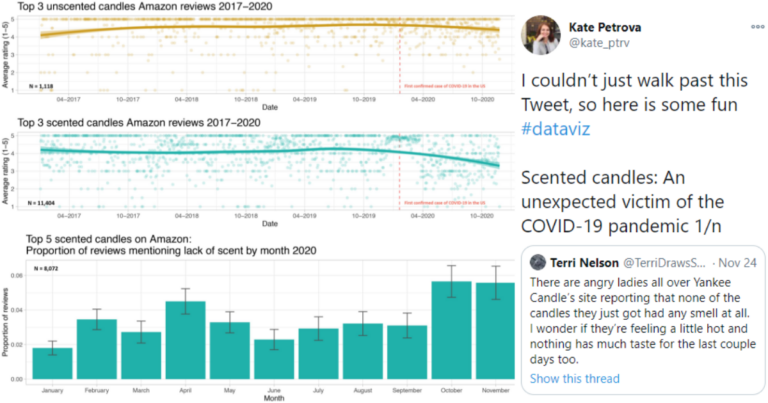Screen dimensions: 768x403
Task: Click the January bar in bar chart
Action: click(x=52, y=363)
